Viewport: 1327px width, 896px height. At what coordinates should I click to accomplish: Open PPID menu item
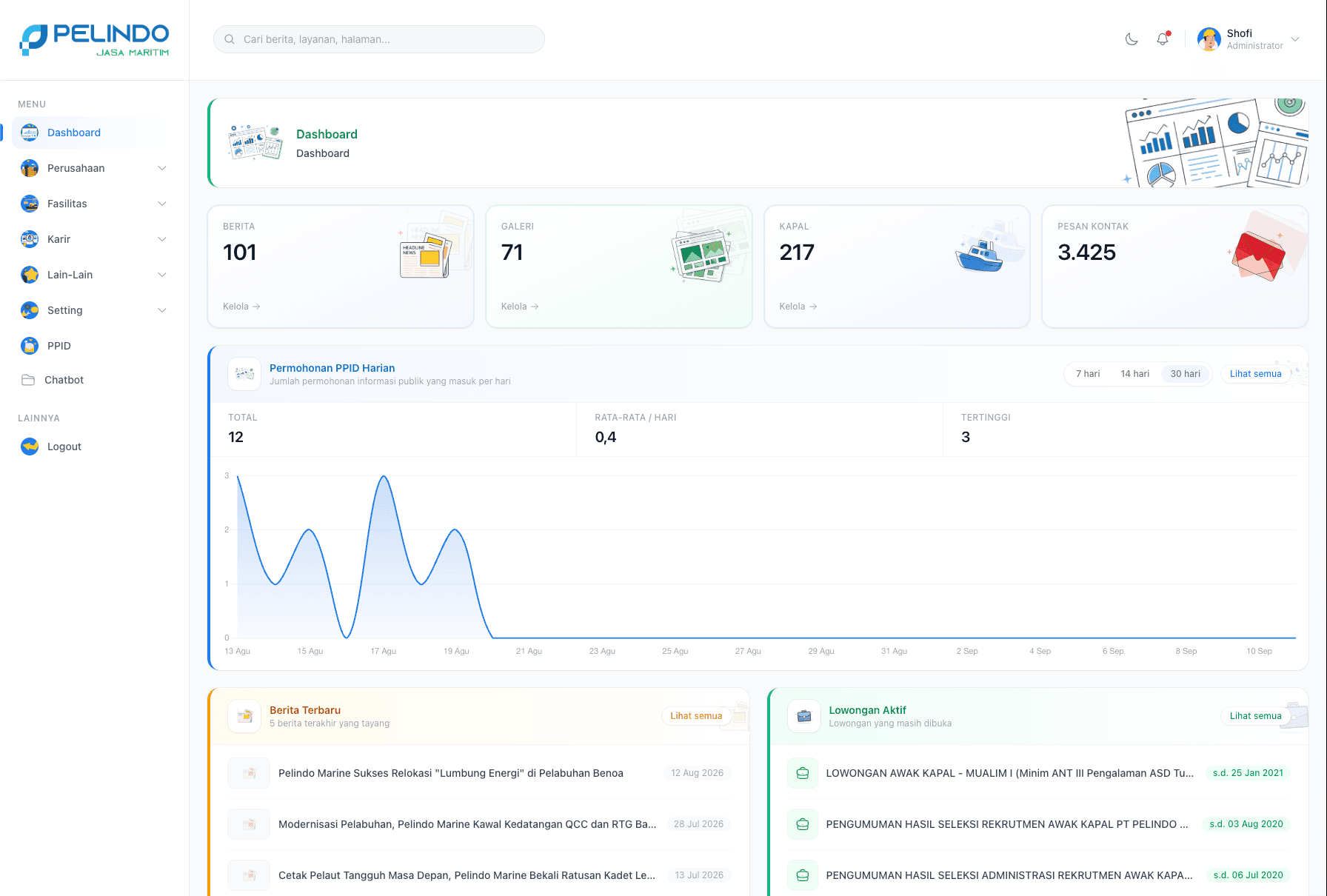95,346
